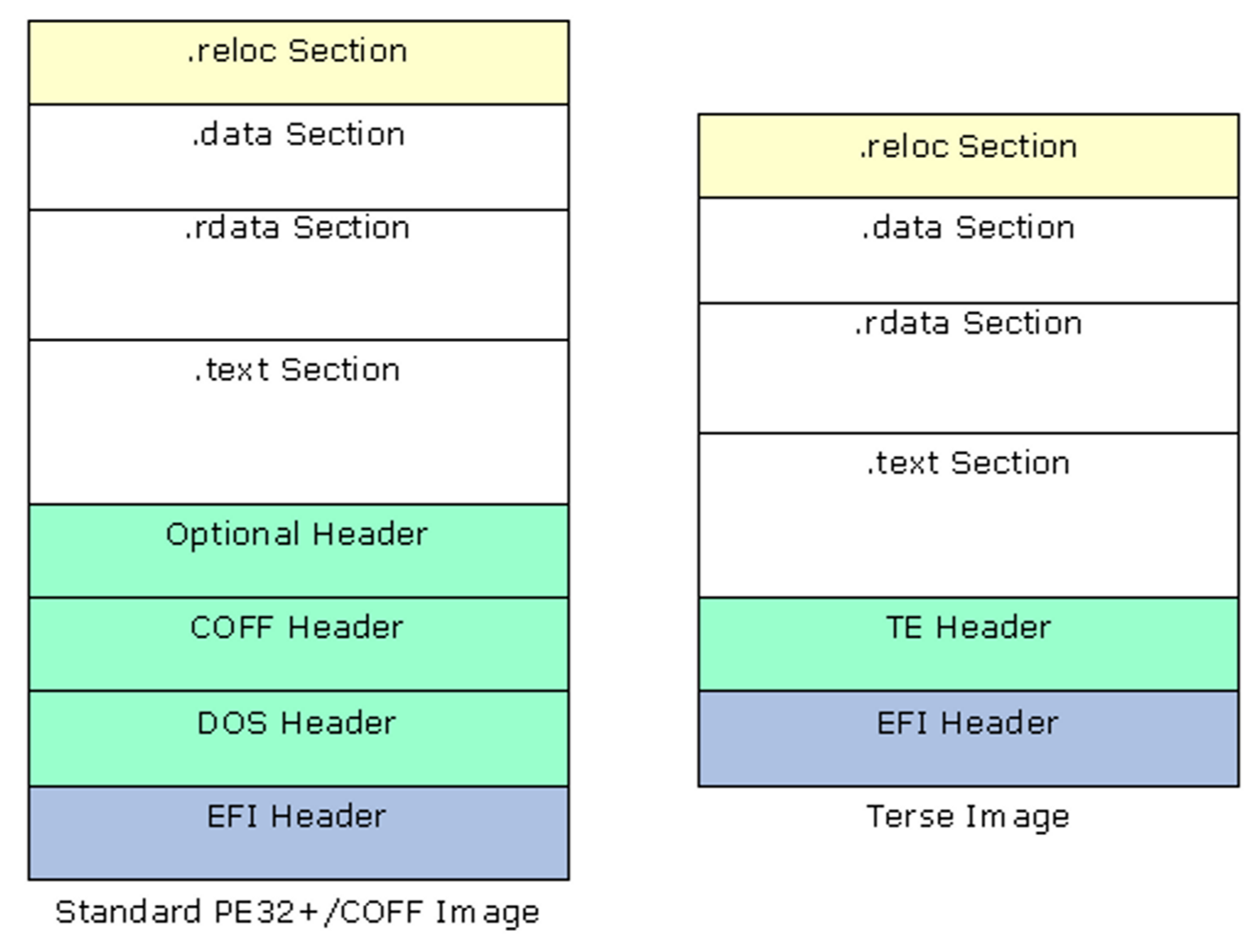1260x952 pixels.
Task: Click .data Section in Terse Image
Action: click(x=968, y=251)
